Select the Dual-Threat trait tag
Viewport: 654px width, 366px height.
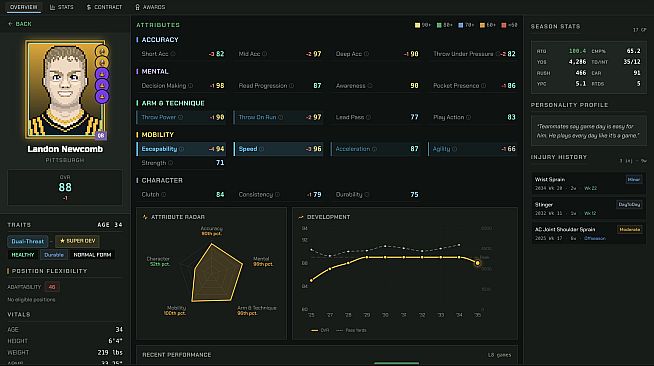tap(28, 241)
